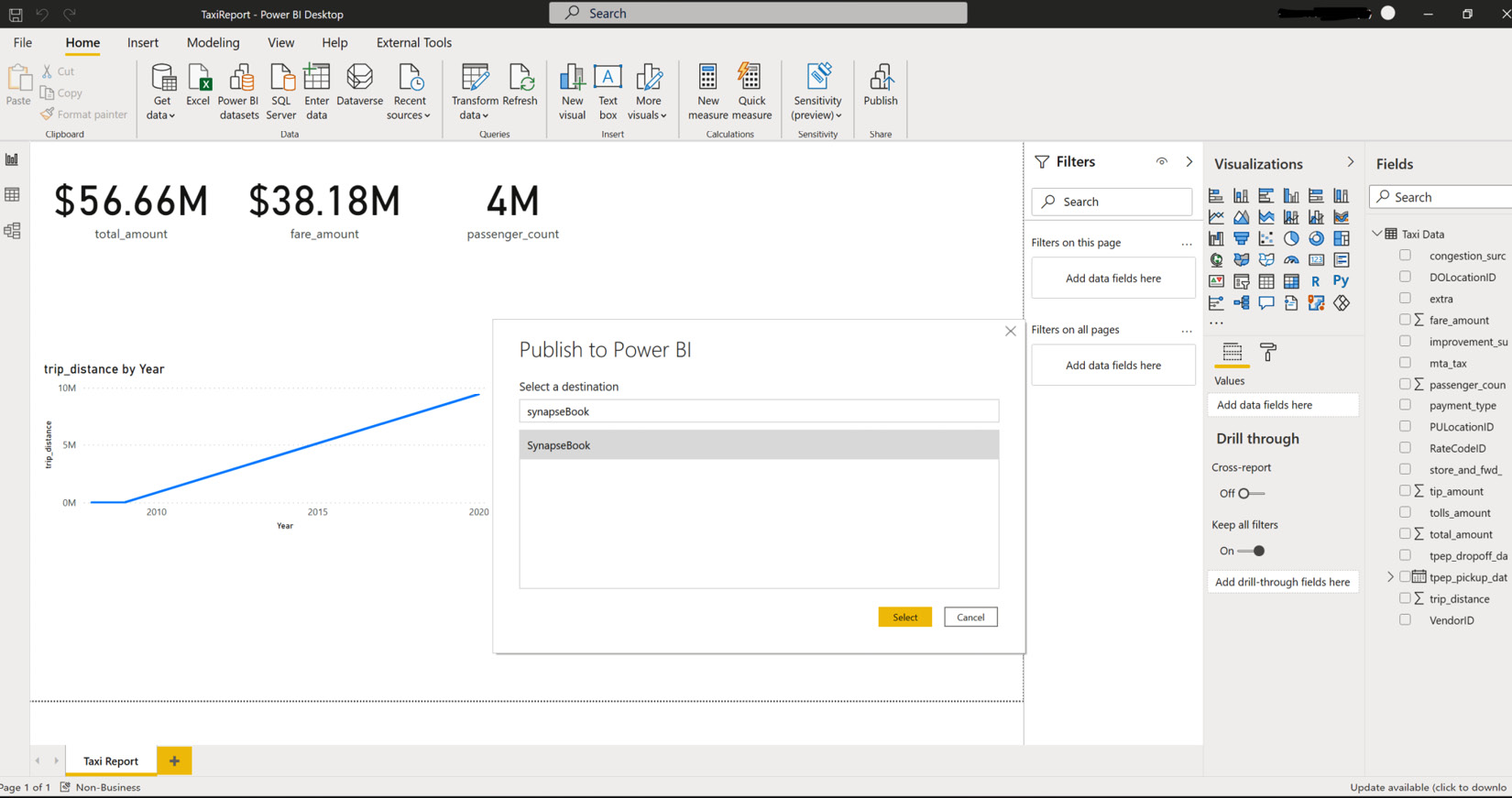Click Select in Publish dialog

905,617
